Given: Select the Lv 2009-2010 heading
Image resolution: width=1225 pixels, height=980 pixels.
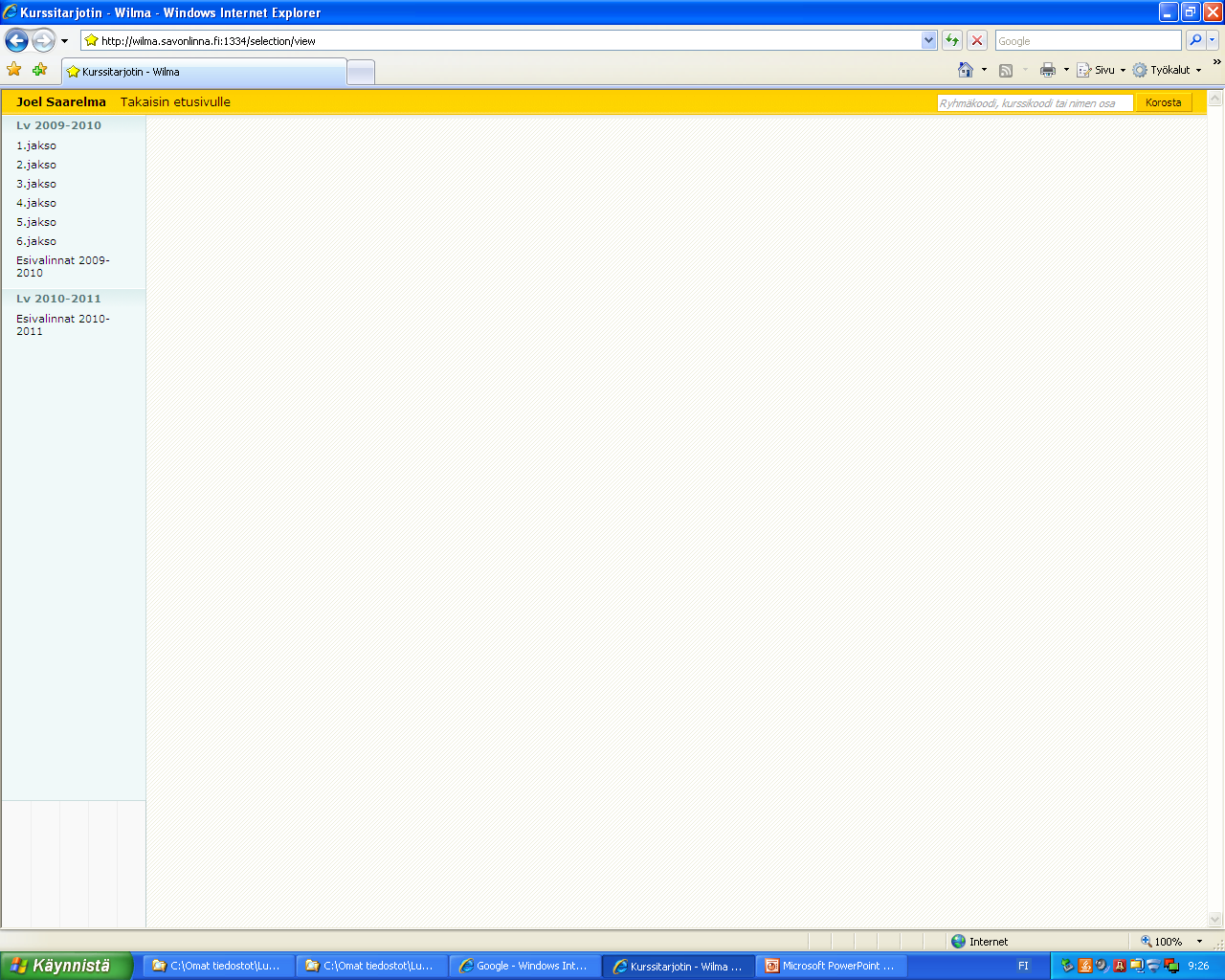Looking at the screenshot, I should click(58, 125).
